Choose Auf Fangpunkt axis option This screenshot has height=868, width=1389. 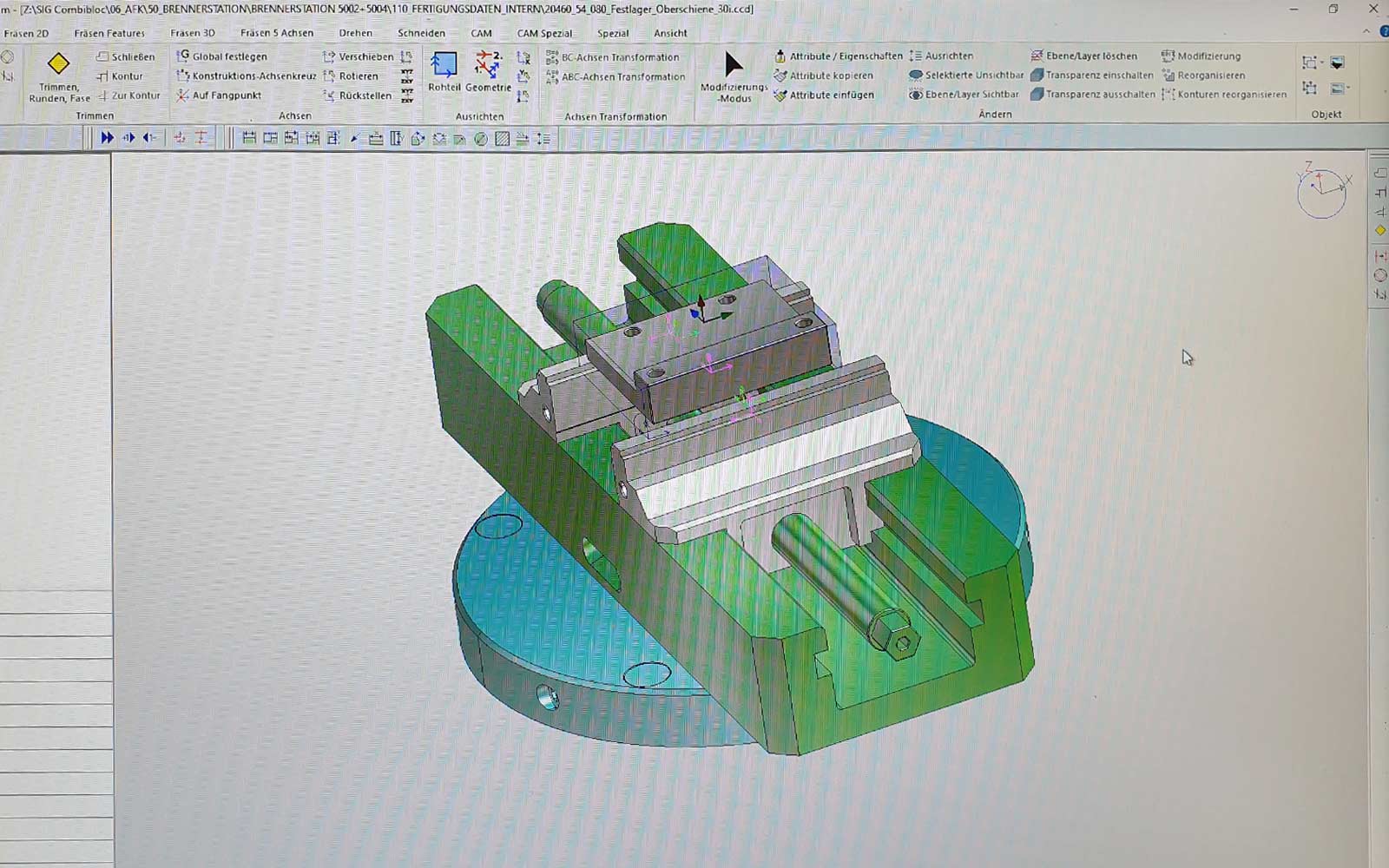click(x=219, y=95)
